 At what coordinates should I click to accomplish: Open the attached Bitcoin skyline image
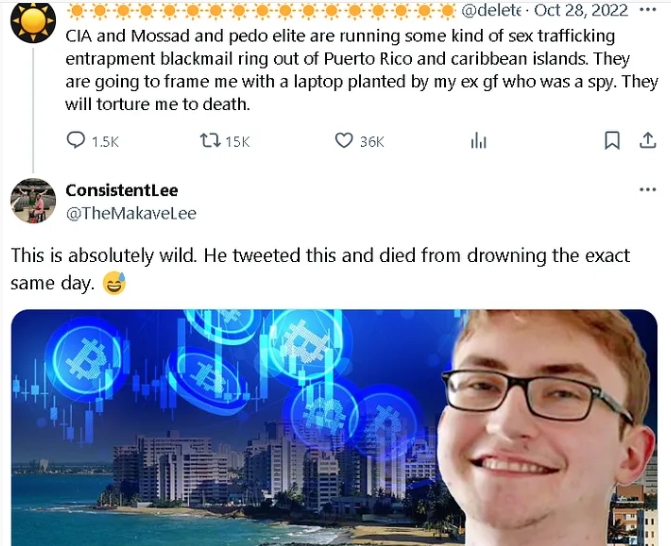(334, 427)
